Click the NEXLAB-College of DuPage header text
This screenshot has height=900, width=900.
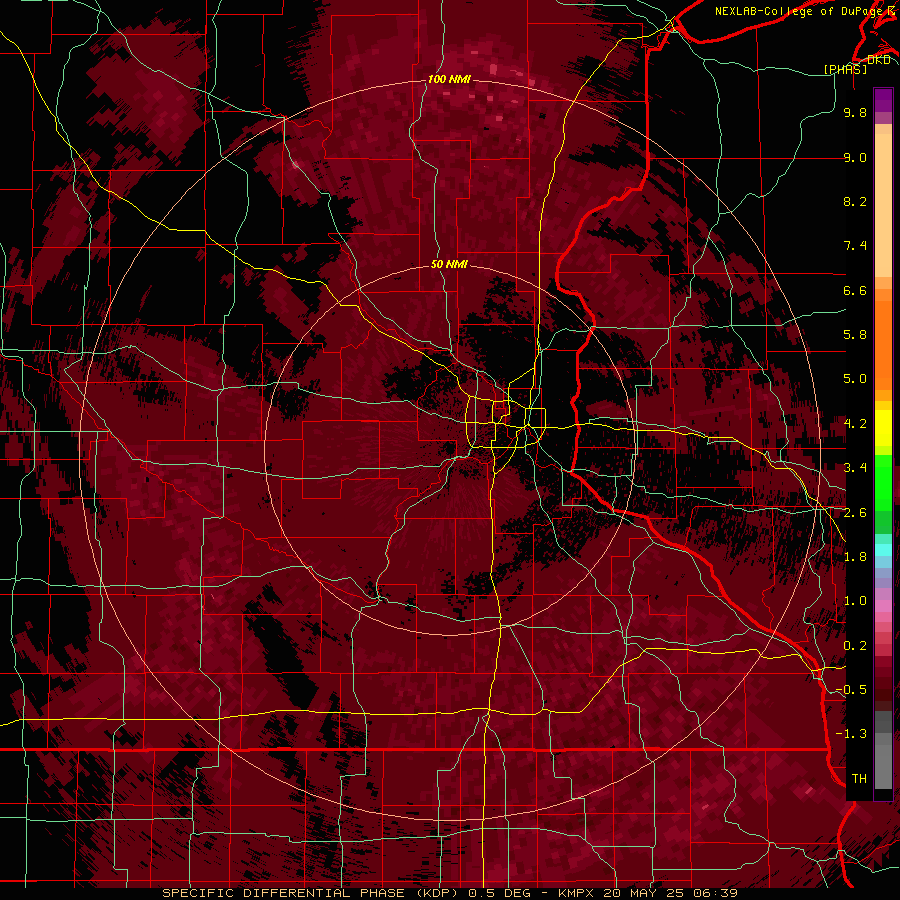pyautogui.click(x=800, y=11)
